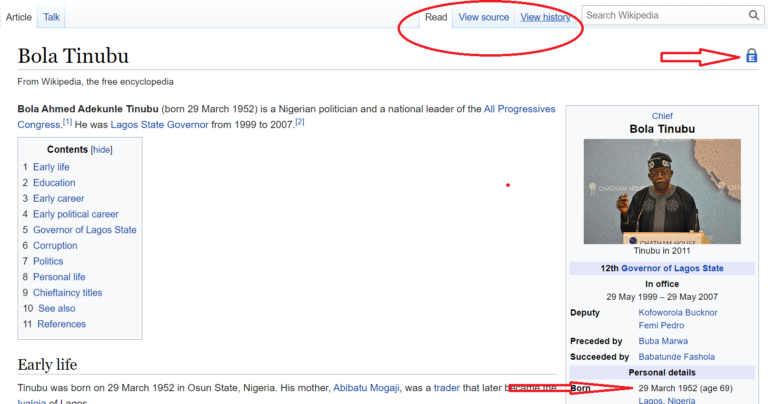
Task: Follow the Abibatu Mogaji link
Action: [x=366, y=387]
